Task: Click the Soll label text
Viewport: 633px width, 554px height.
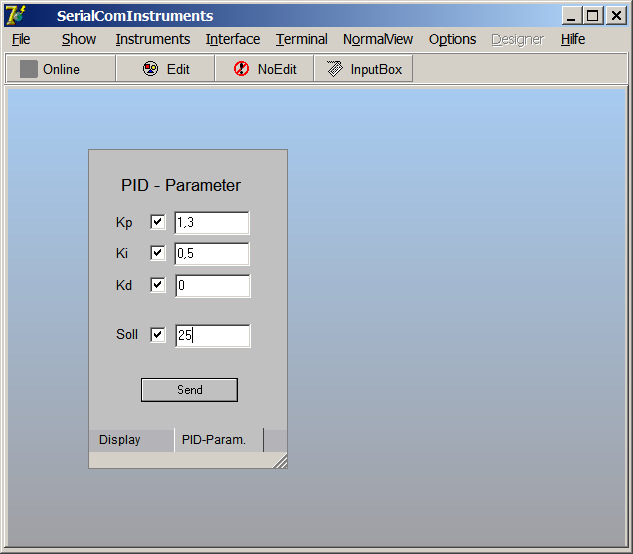Action: (x=127, y=334)
